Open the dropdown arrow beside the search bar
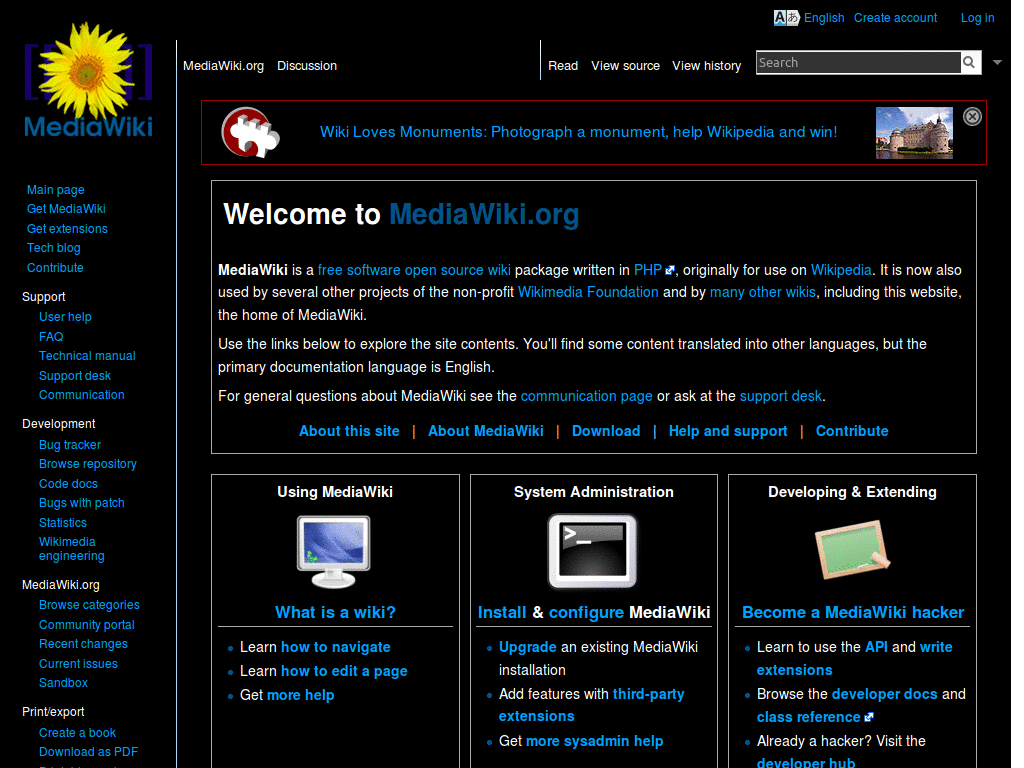The image size is (1024, 768). [x=996, y=62]
